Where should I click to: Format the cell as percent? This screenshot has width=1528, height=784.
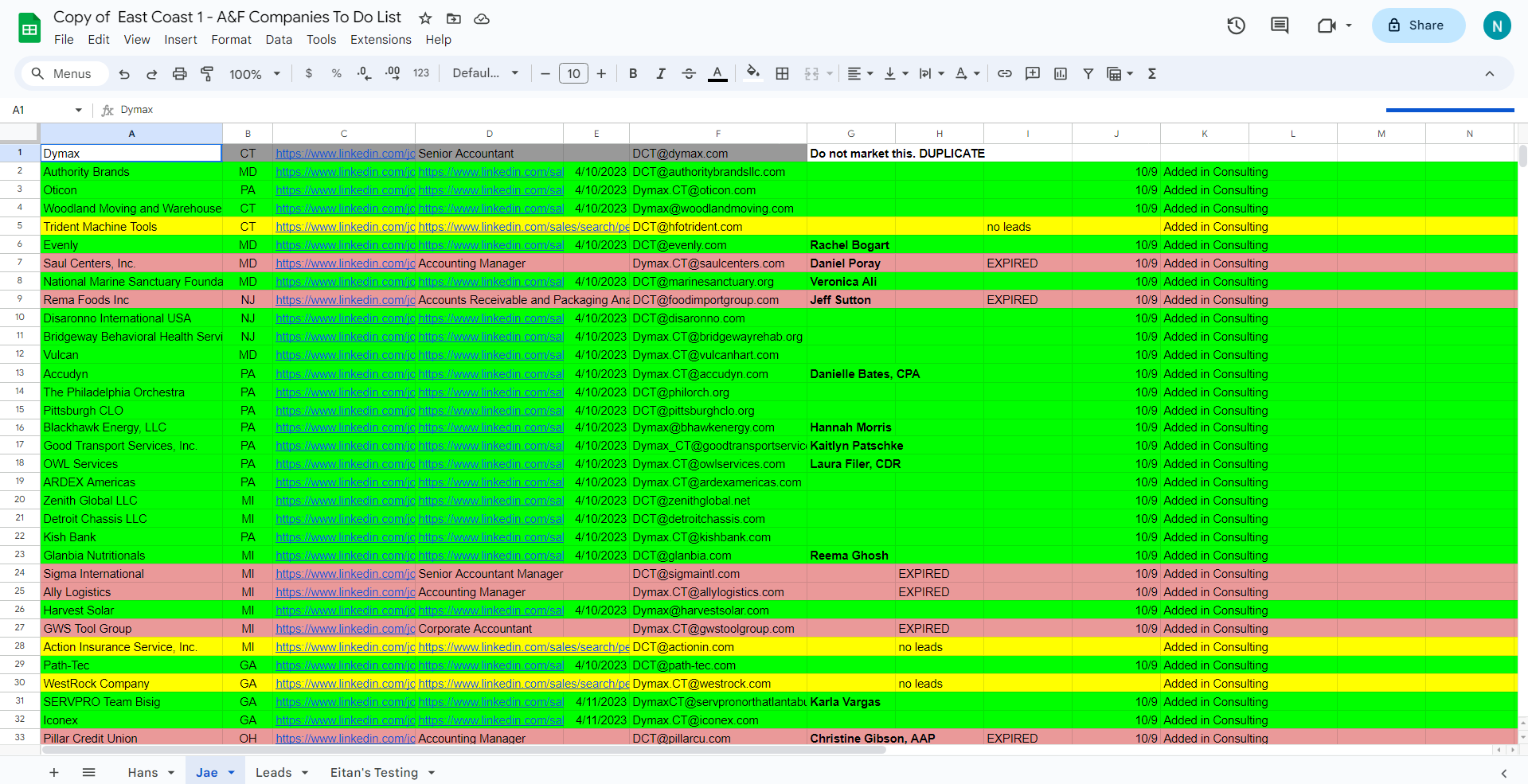tap(337, 74)
